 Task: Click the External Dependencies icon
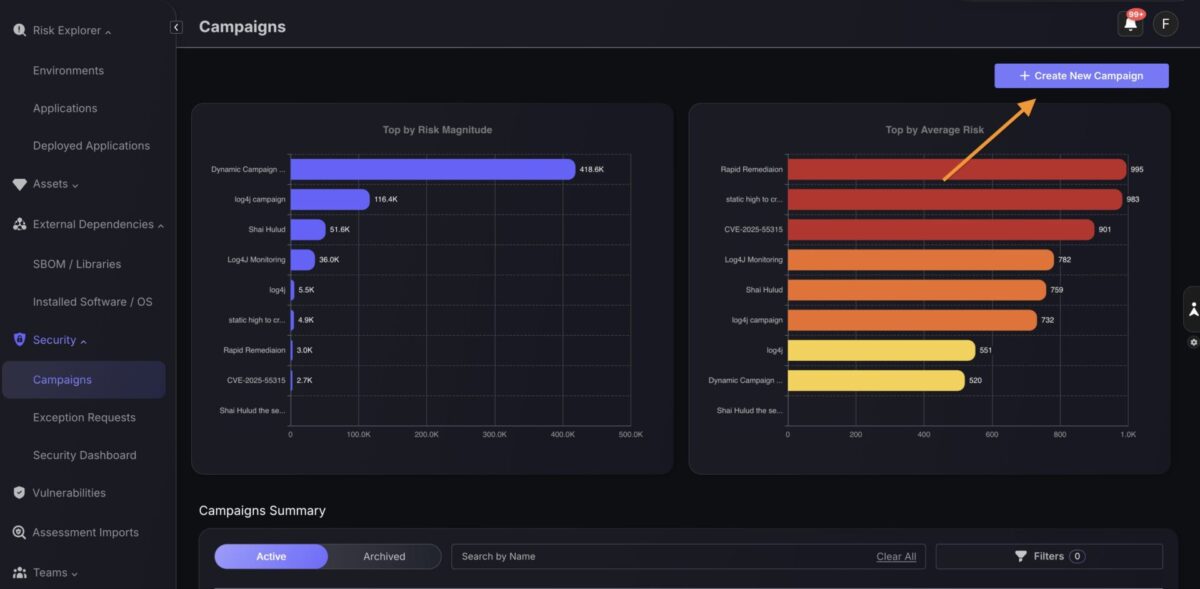(19, 225)
